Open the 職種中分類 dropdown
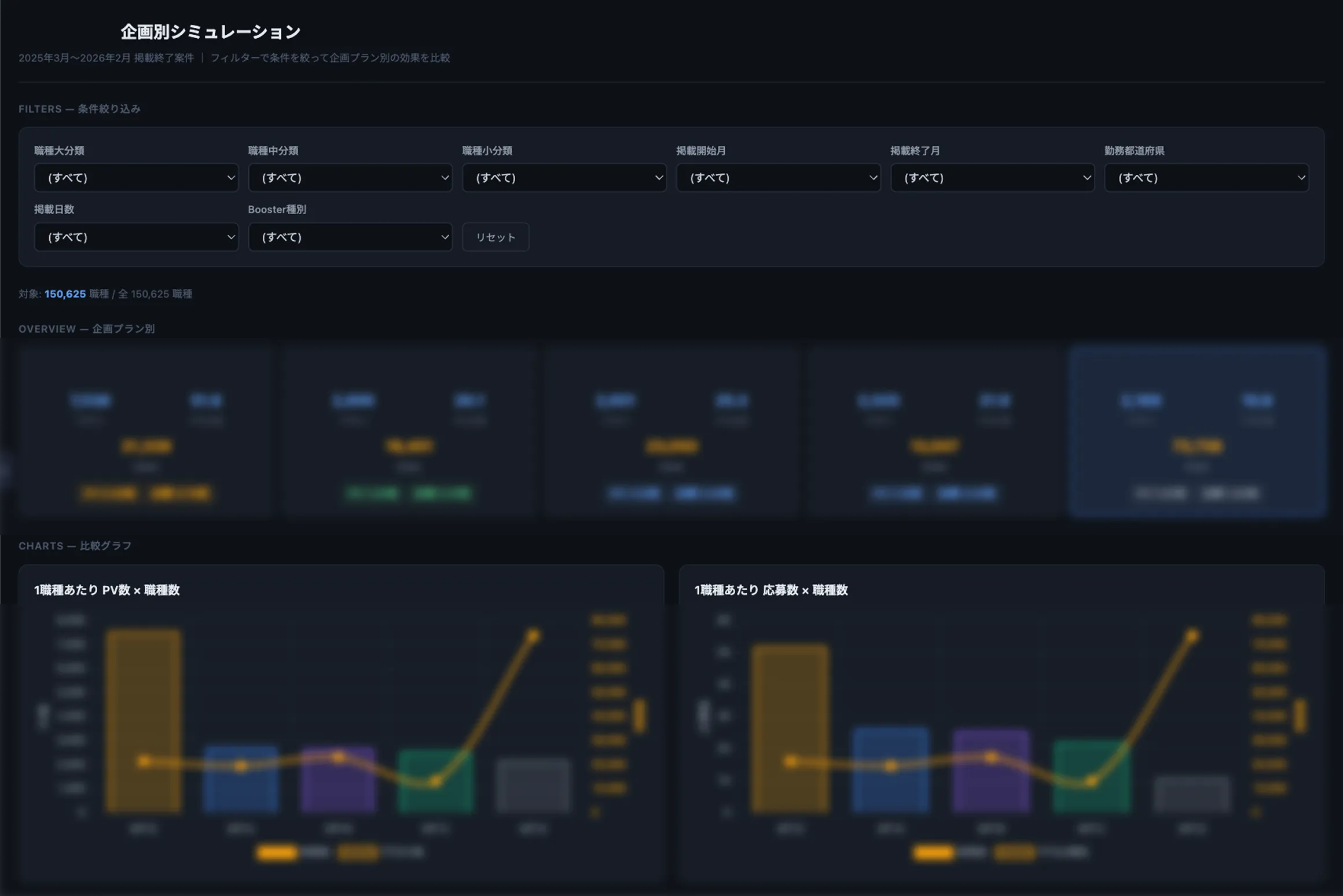Screen dimensions: 1343x896 [x=350, y=178]
